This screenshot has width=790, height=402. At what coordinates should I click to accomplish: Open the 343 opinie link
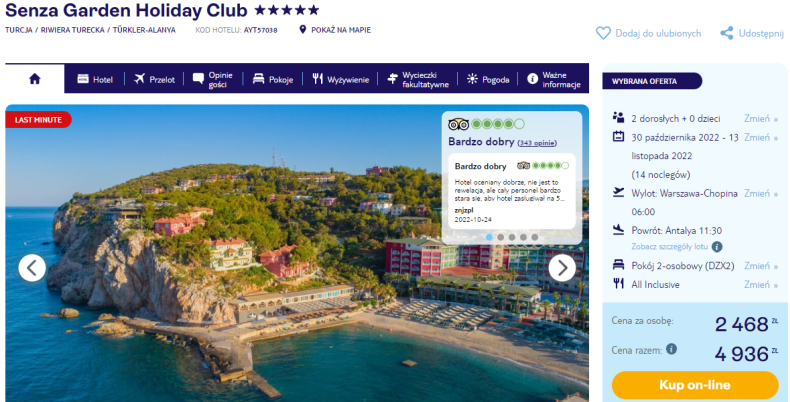[x=537, y=143]
